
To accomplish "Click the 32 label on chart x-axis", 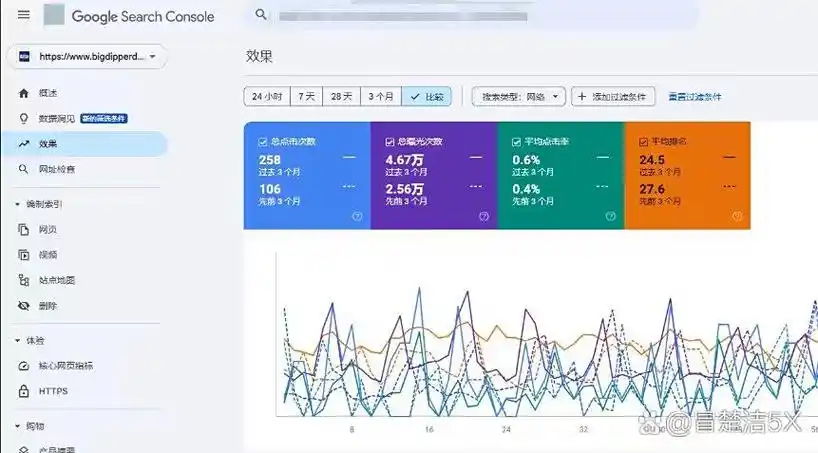I will coord(583,430).
